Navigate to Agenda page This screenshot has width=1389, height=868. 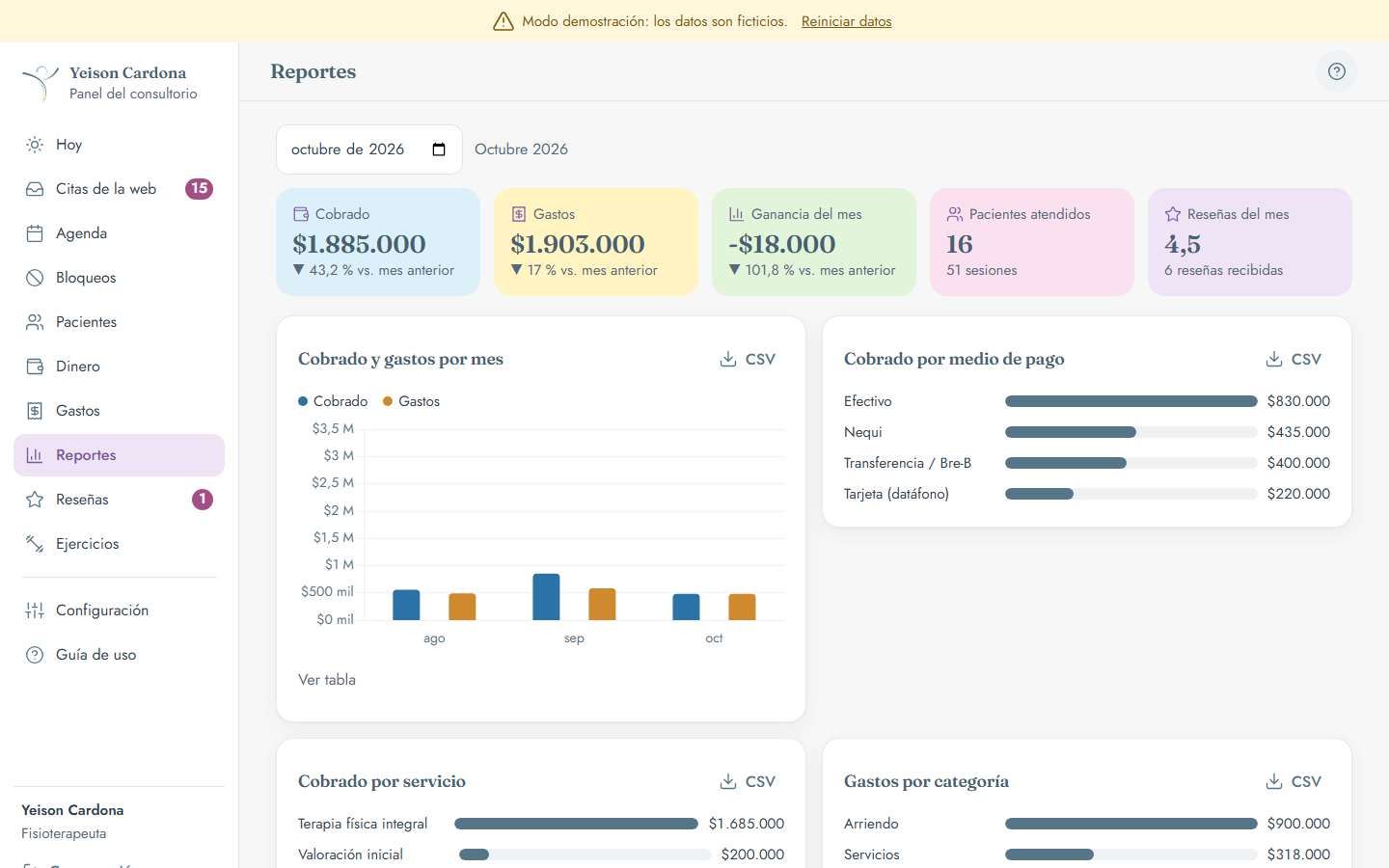[x=119, y=233]
